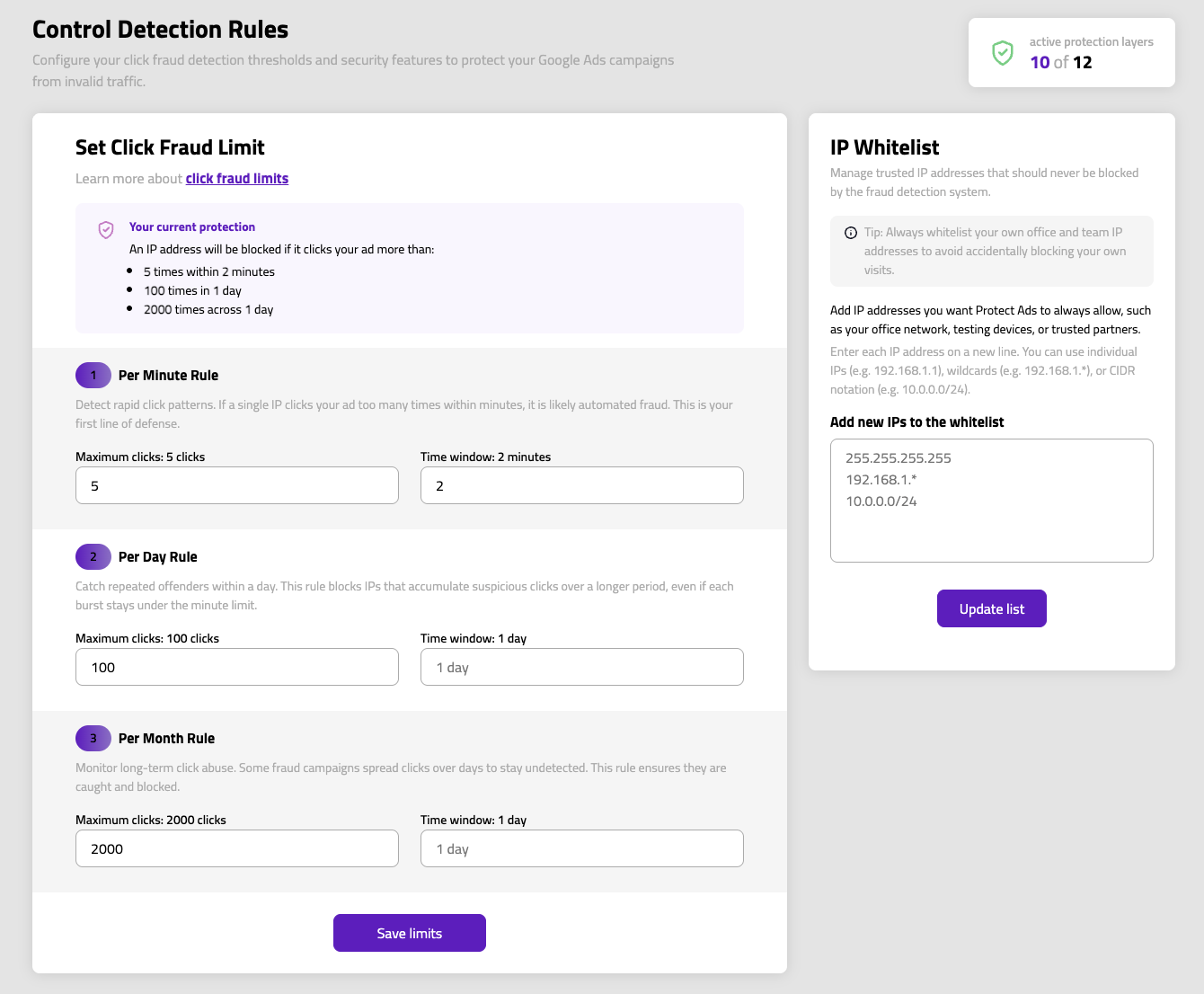Select the Per Day Rule clicks field showing 100

point(236,667)
